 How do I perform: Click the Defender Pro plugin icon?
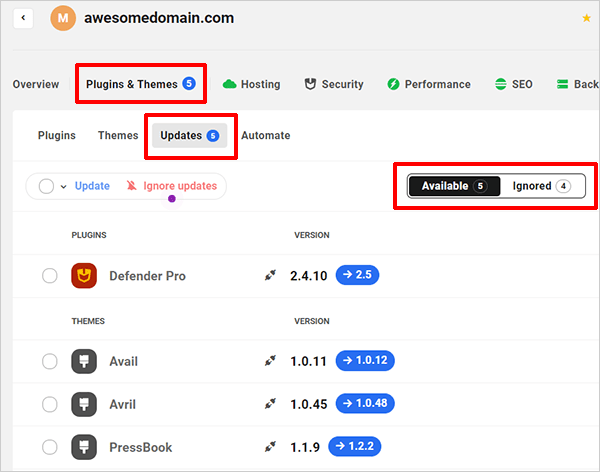pos(84,276)
